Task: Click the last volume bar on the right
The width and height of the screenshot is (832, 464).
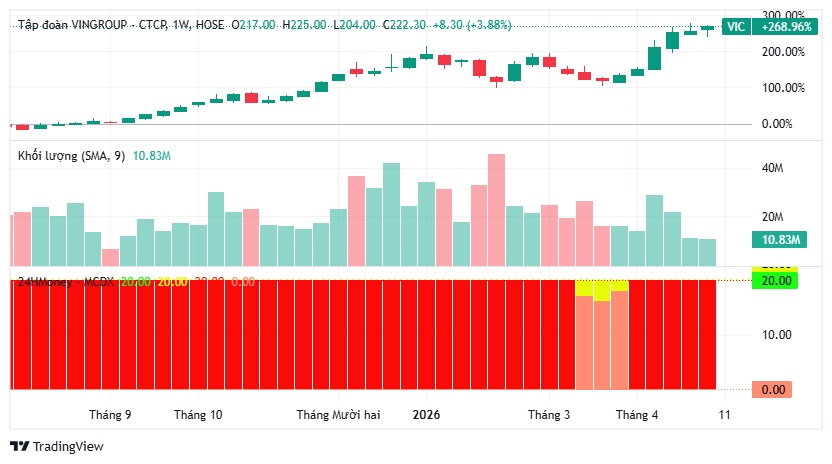Action: pyautogui.click(x=707, y=253)
